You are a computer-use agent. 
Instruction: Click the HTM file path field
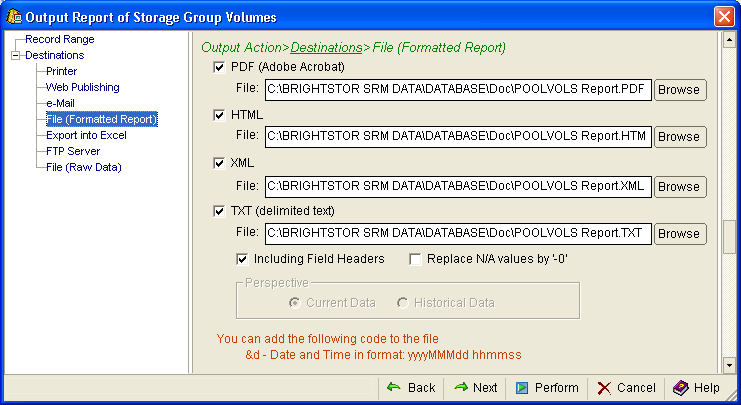458,137
